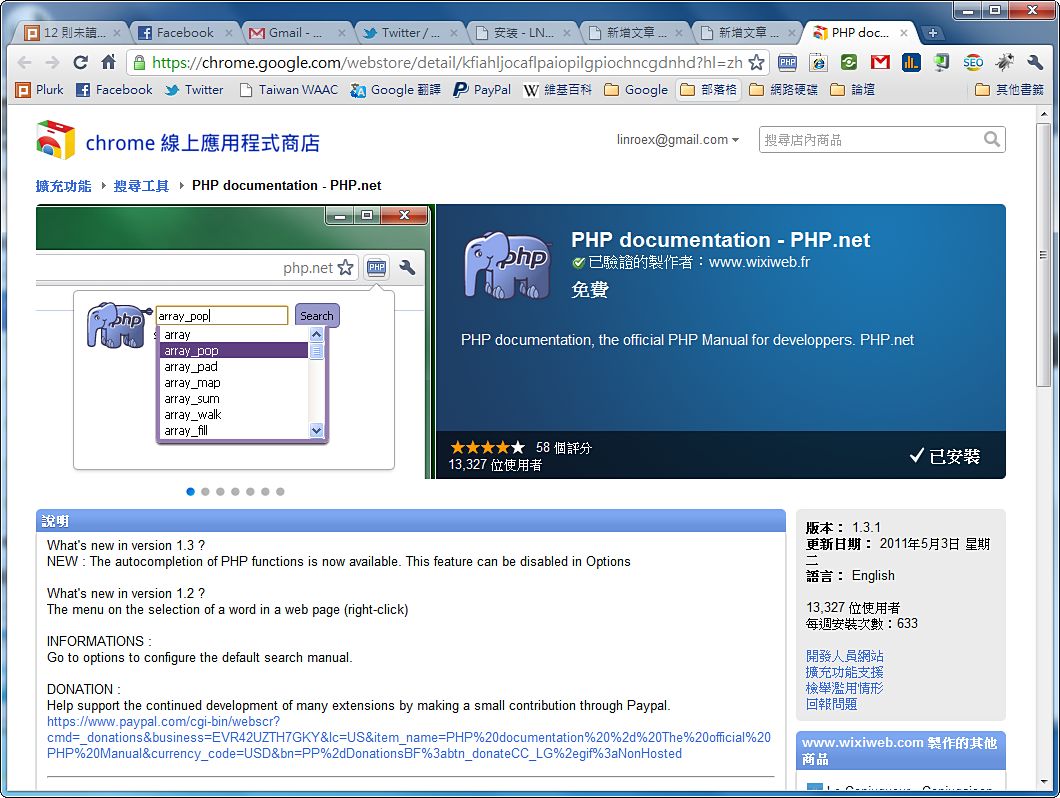Select the third screenshot carousel dot
This screenshot has height=798, width=1060.
click(x=220, y=492)
